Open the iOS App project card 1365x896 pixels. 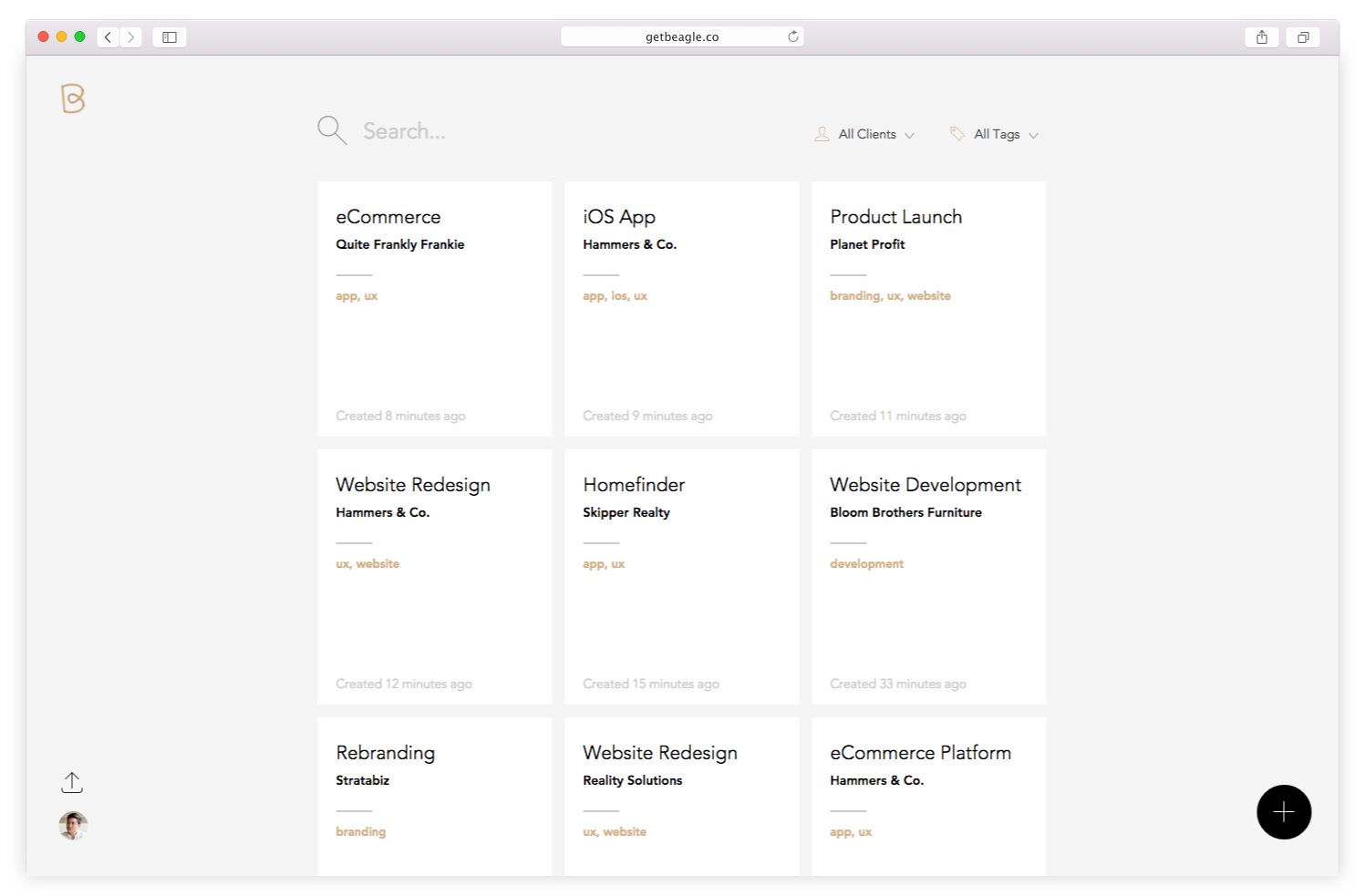(x=682, y=309)
